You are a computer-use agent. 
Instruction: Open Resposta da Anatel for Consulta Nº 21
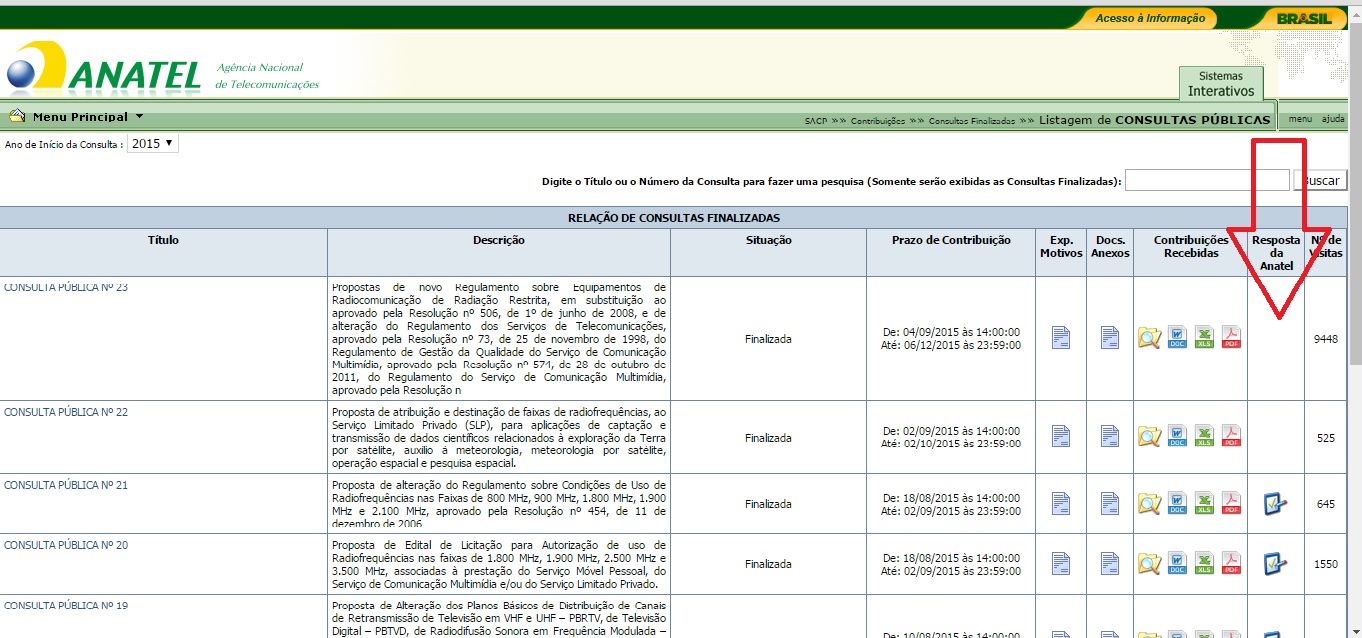point(1275,503)
